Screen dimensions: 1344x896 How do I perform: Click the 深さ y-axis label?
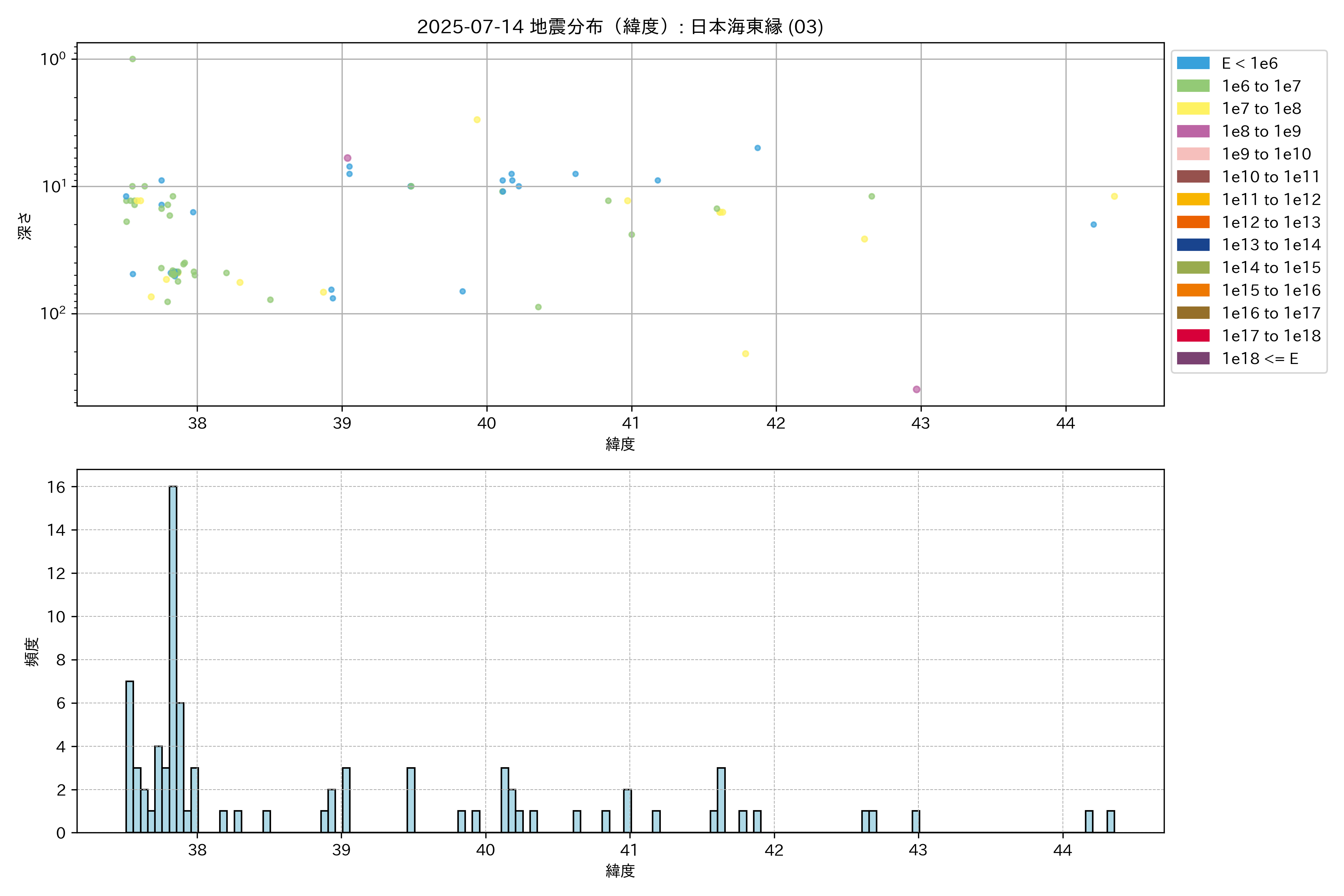(x=25, y=226)
